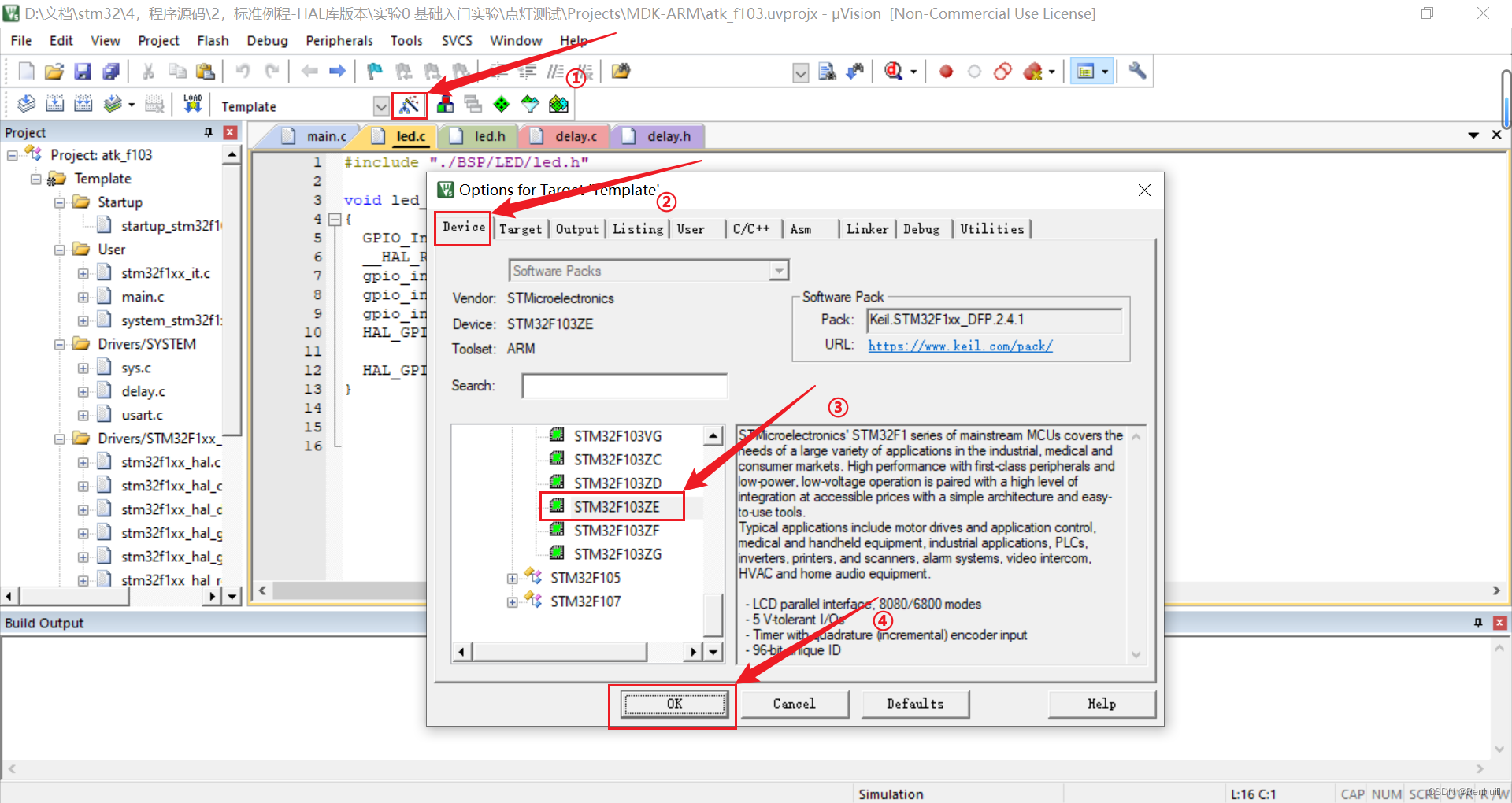Screen dimensions: 1512x803
Task: Start debug session with magnifier d icon
Action: (894, 72)
